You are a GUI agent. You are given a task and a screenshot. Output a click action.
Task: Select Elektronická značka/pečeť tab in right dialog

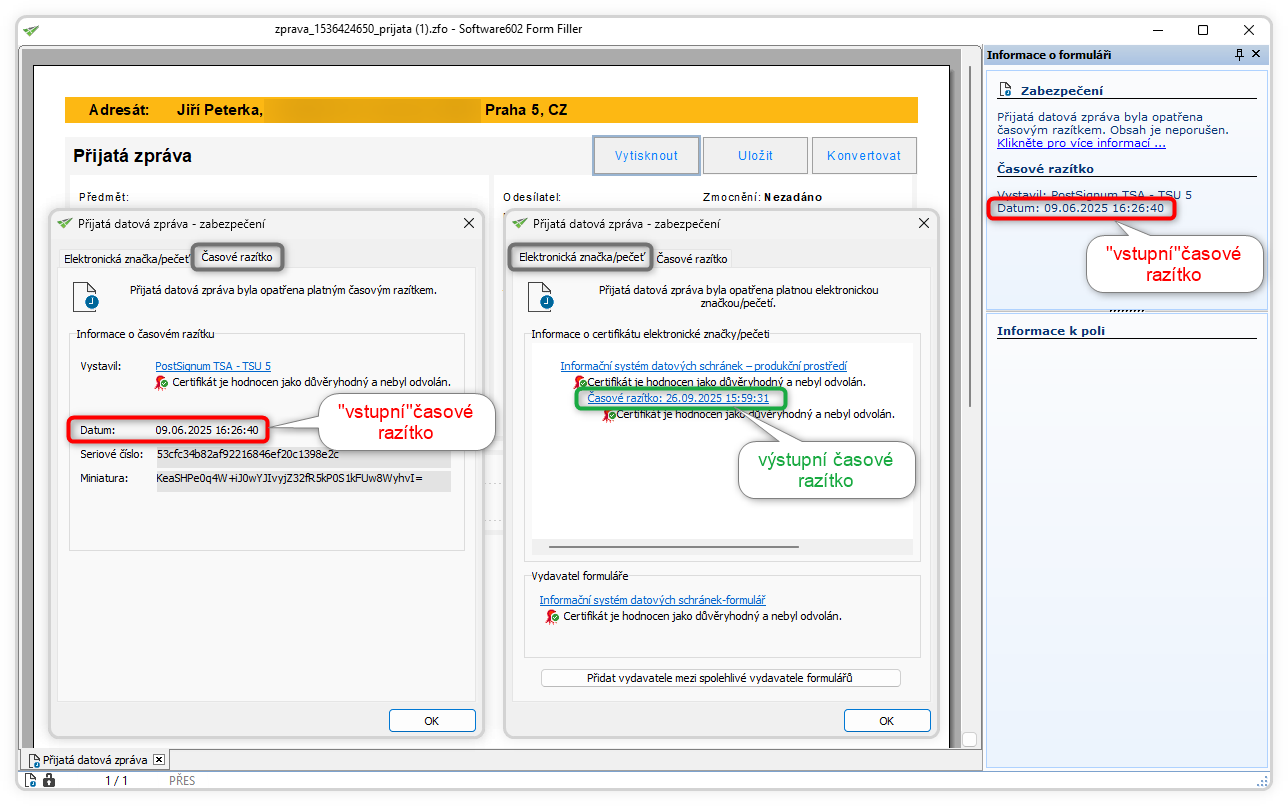click(581, 257)
